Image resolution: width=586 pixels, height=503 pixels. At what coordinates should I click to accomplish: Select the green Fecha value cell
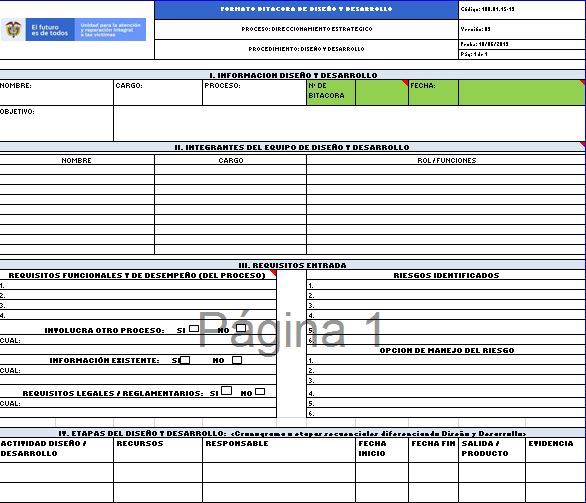pos(522,92)
